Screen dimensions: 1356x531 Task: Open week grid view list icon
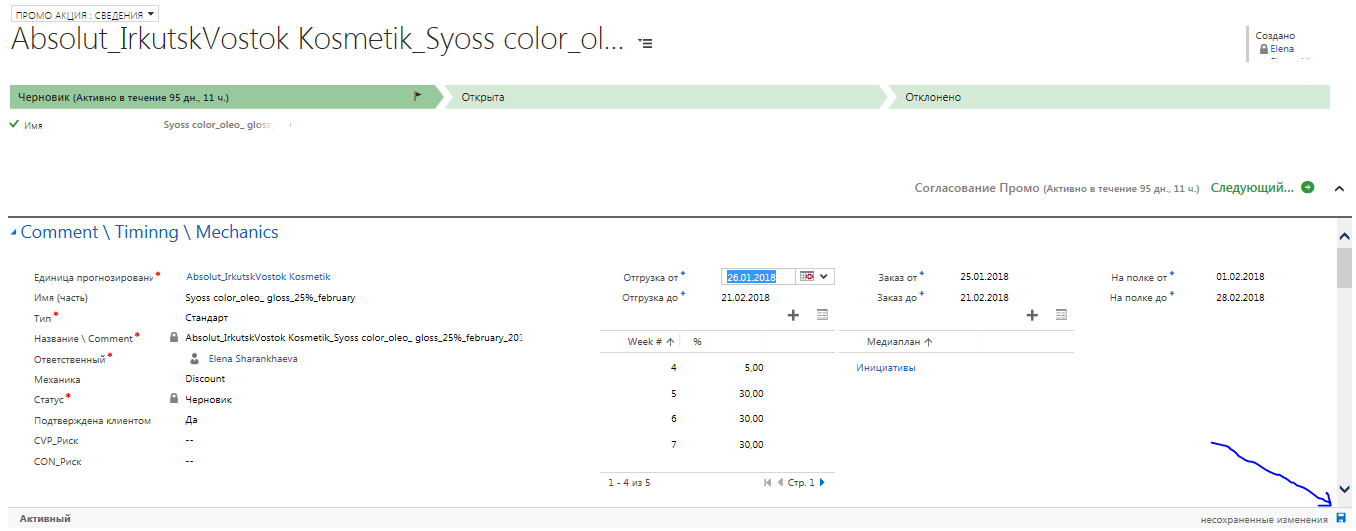click(822, 315)
